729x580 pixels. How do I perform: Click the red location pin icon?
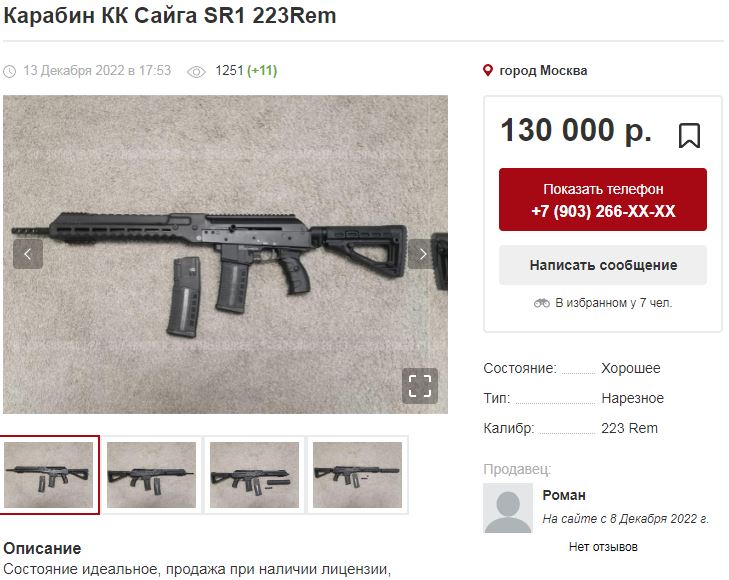click(x=487, y=71)
